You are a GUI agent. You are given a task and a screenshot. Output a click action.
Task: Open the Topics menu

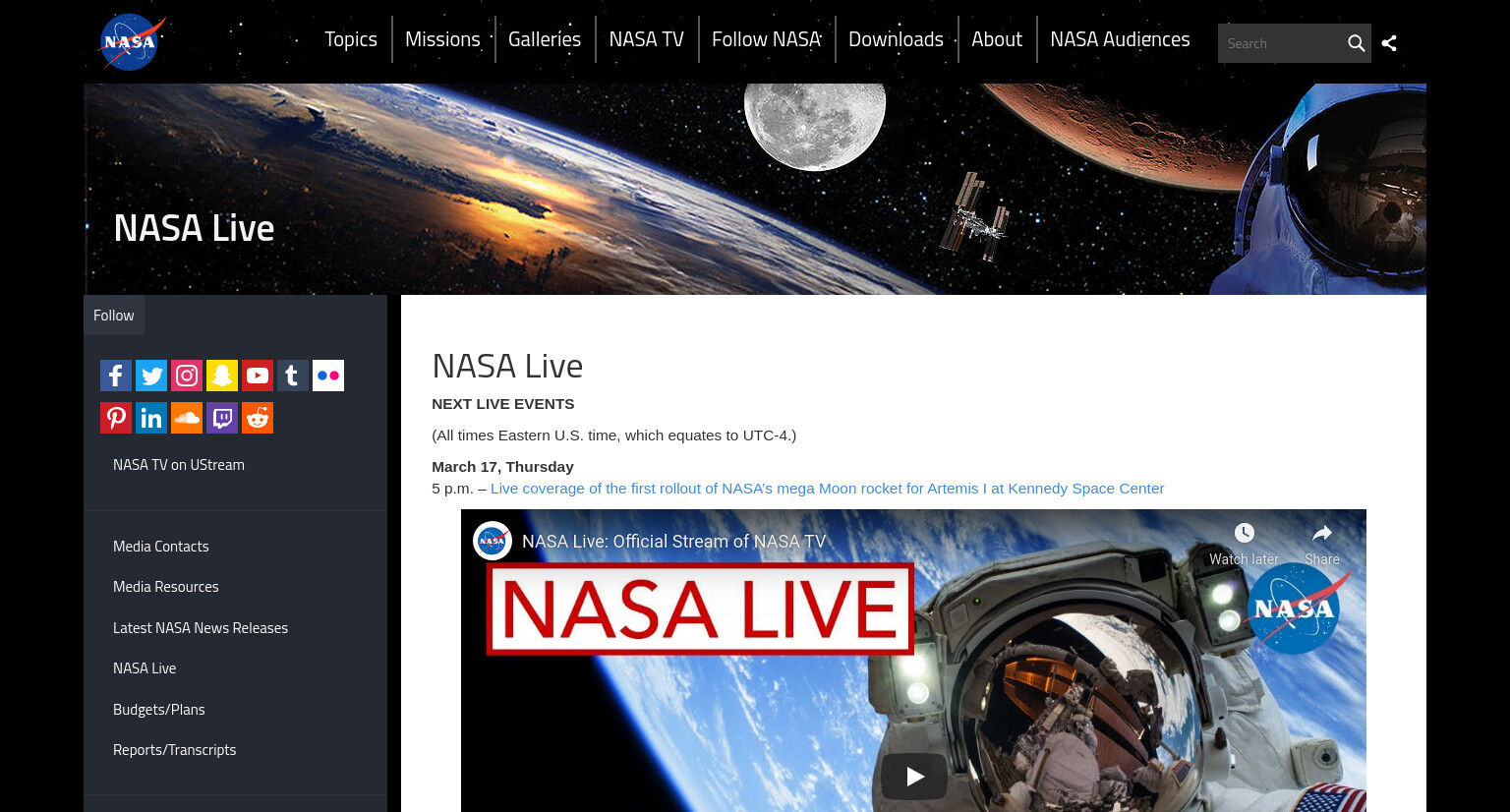coord(351,39)
